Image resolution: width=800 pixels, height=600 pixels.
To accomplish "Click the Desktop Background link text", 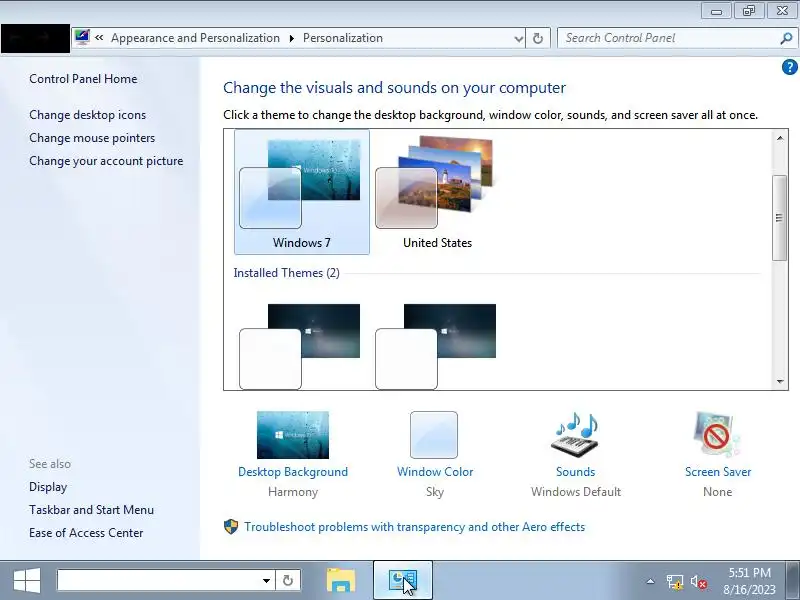I will click(x=293, y=471).
